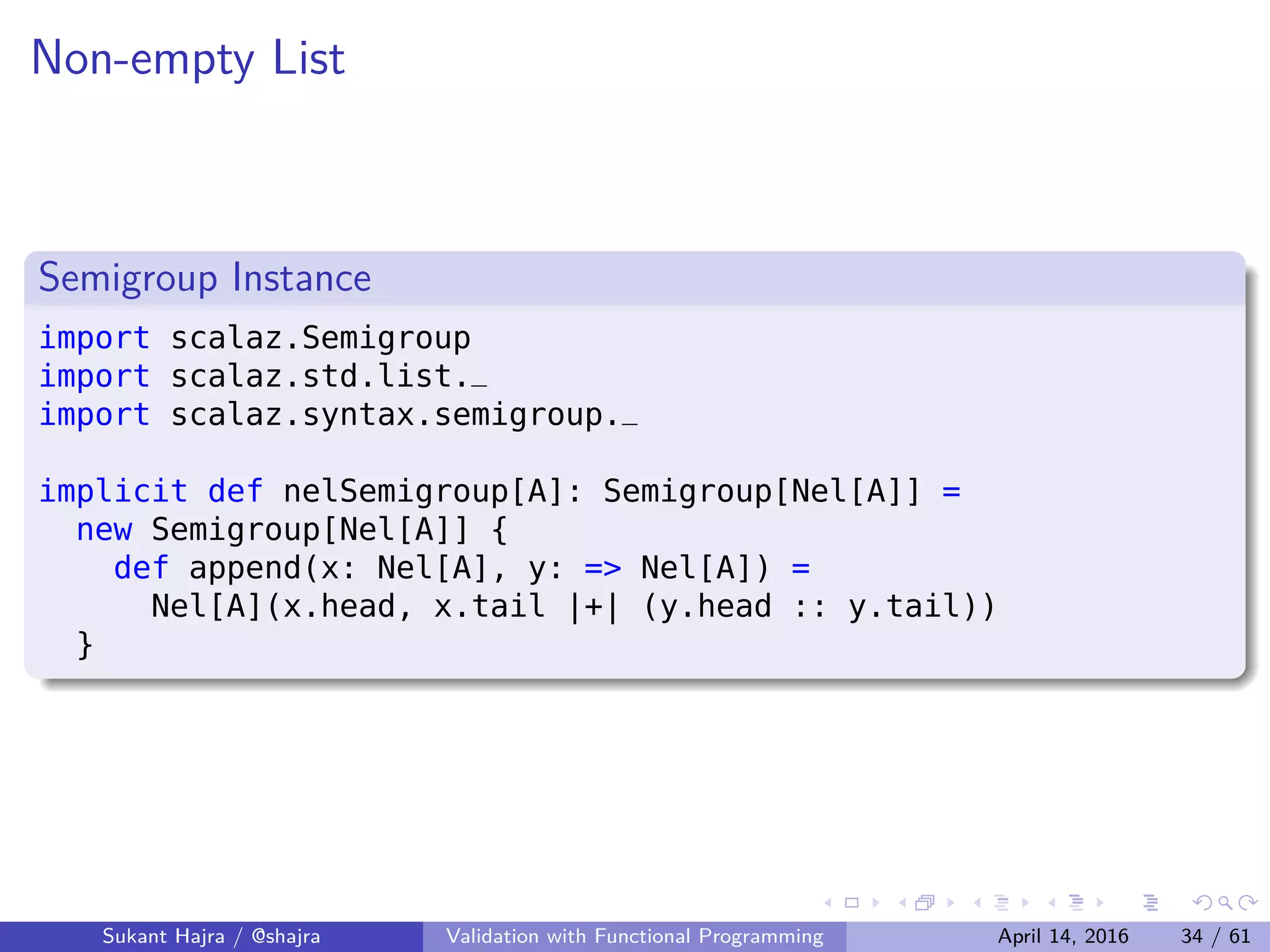The height and width of the screenshot is (952, 1270).
Task: Click the slide title 'Non-empty List'
Action: click(188, 58)
